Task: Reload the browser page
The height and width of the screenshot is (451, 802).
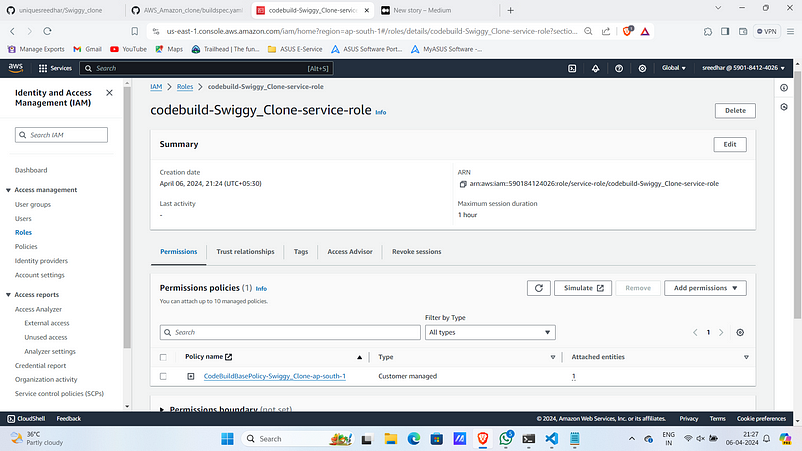Action: click(x=48, y=31)
